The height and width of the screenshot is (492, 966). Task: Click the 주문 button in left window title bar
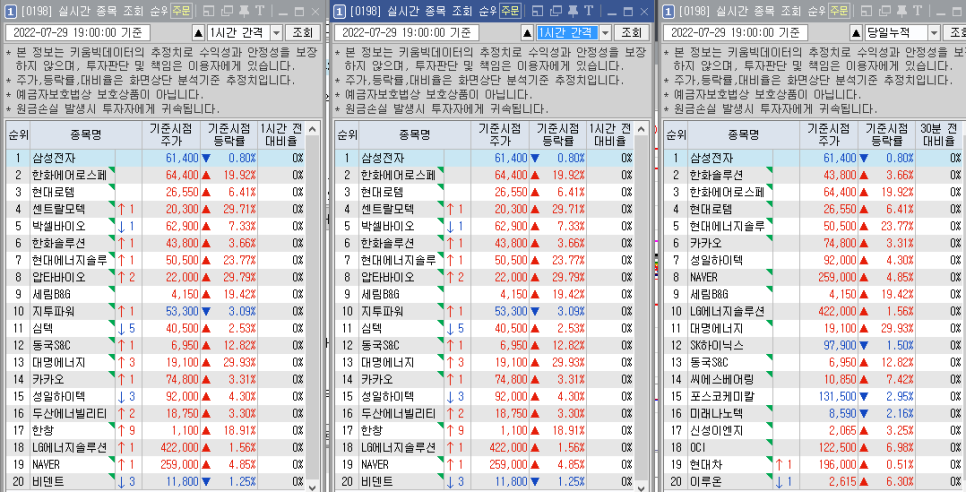tap(181, 10)
